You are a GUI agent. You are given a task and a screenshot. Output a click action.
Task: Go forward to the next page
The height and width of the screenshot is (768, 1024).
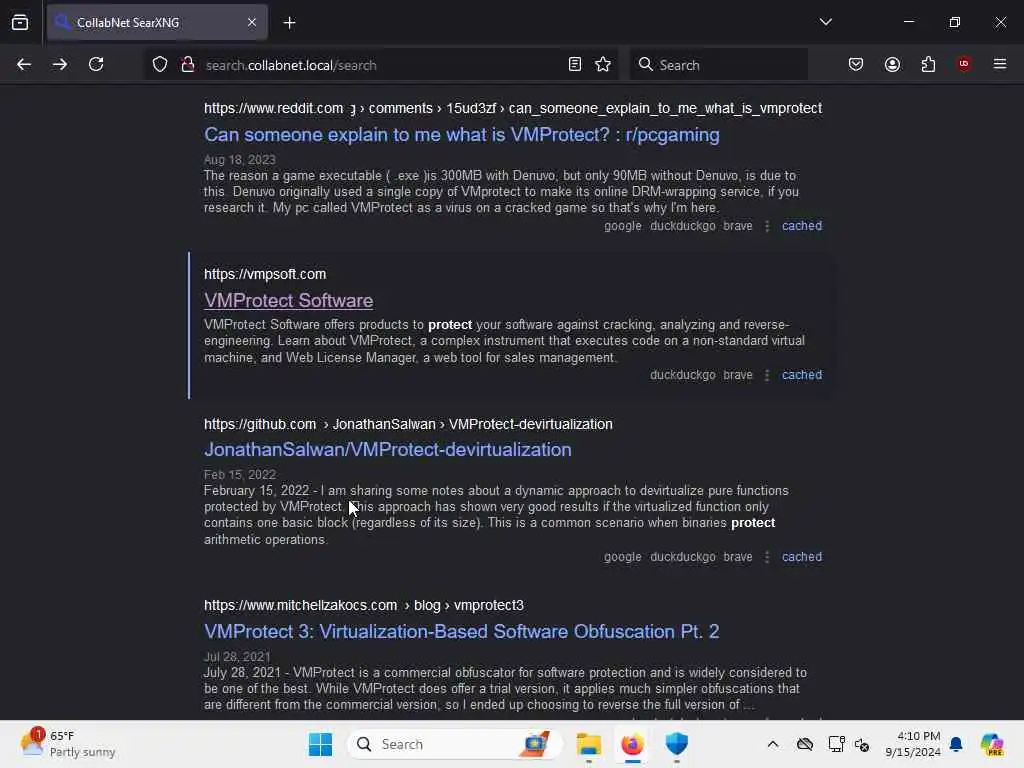[60, 65]
